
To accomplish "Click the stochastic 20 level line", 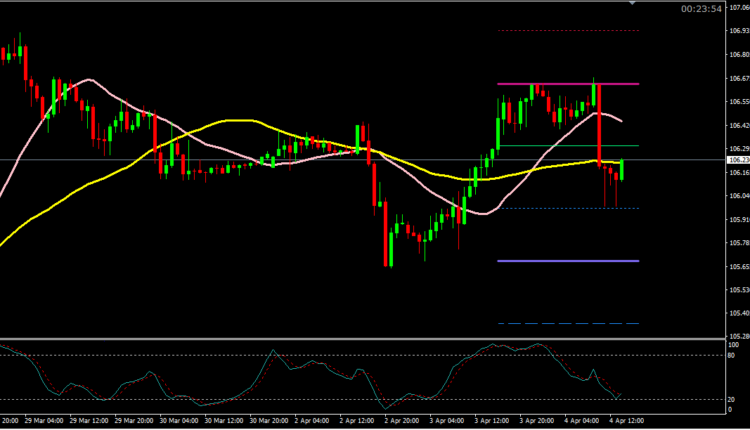I will (300, 400).
